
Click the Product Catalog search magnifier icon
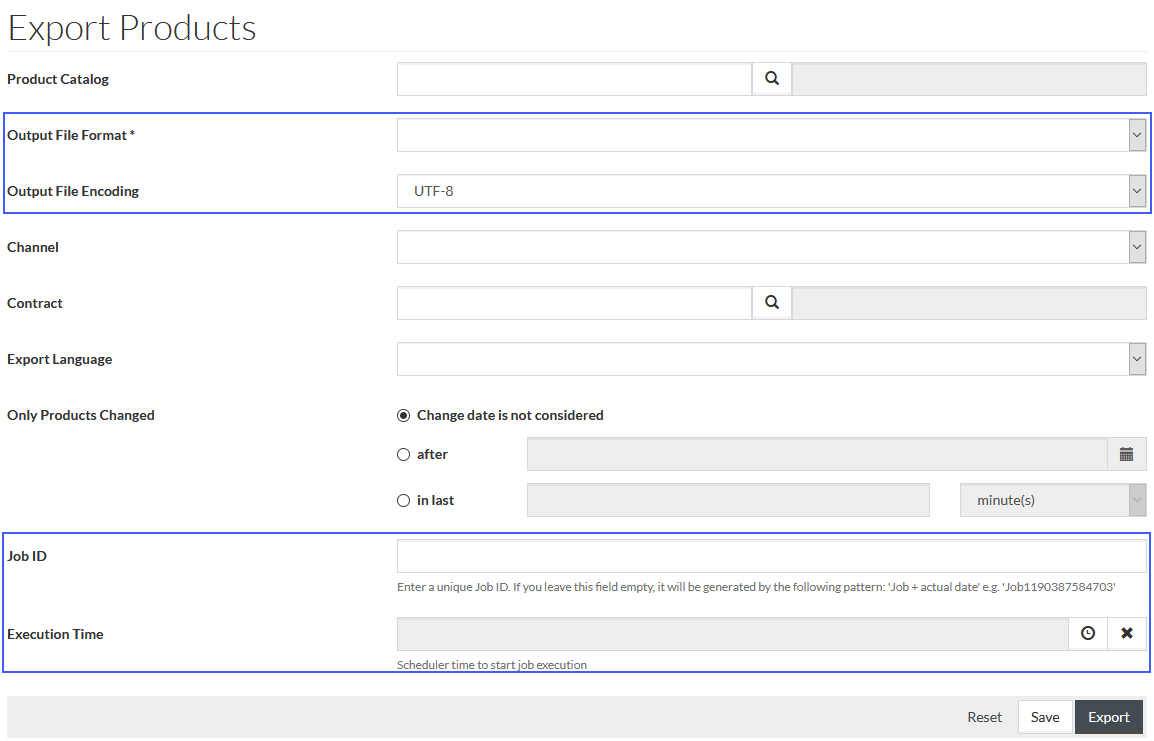[771, 79]
